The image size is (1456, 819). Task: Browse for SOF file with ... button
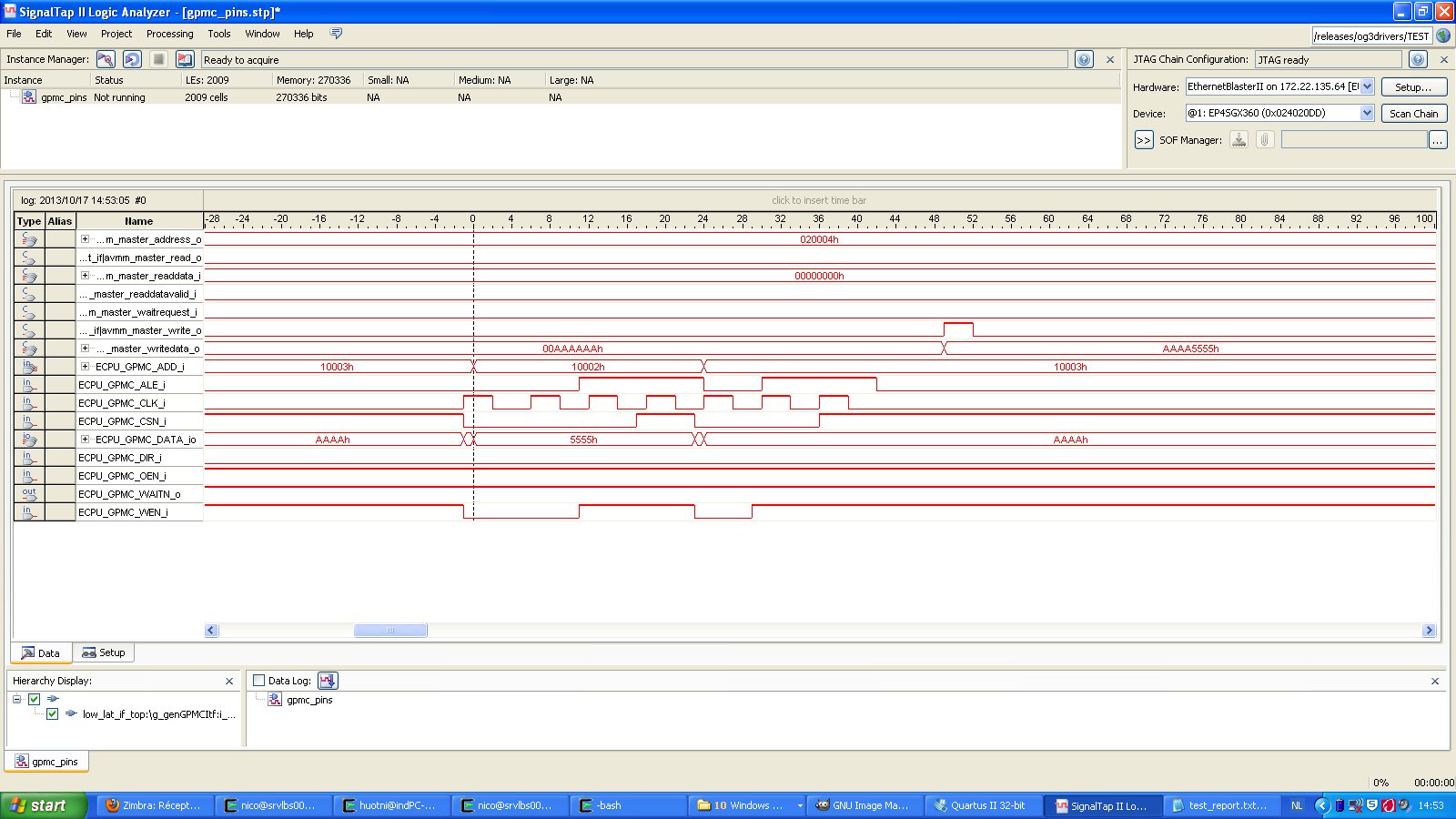(x=1438, y=140)
